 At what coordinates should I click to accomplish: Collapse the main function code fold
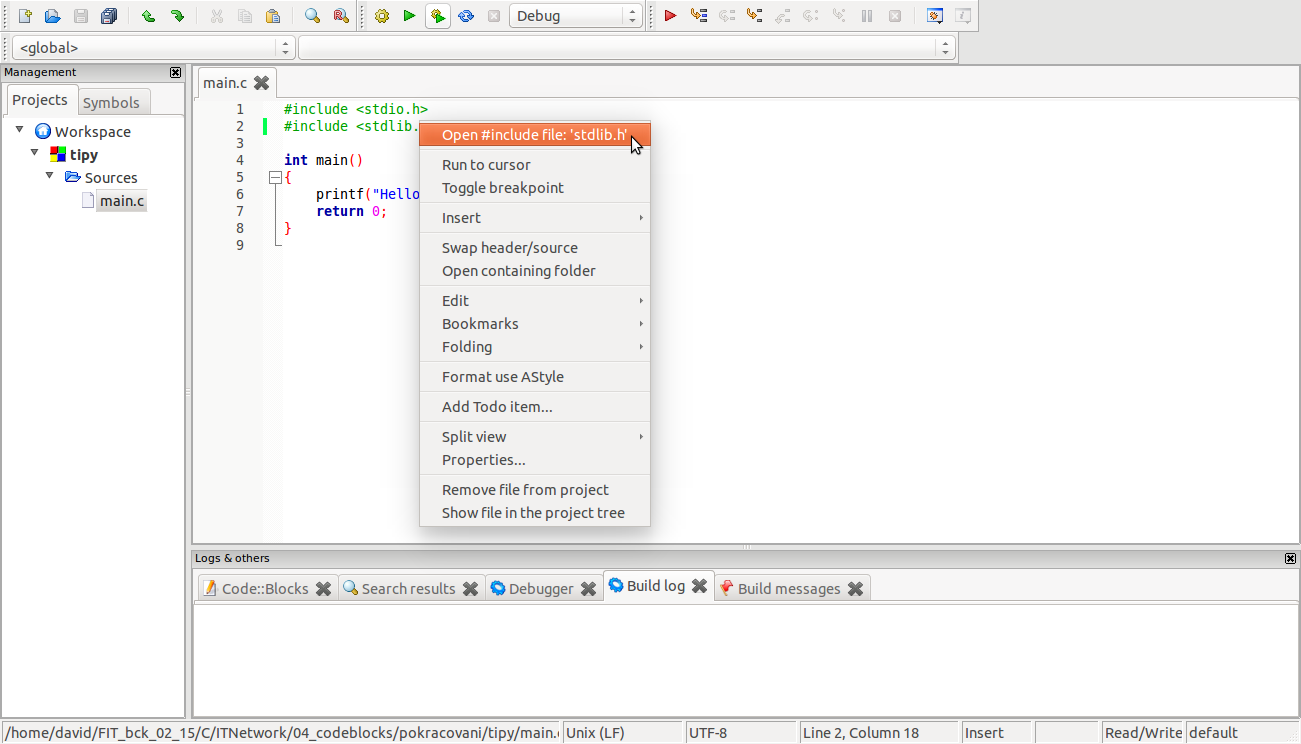[276, 175]
